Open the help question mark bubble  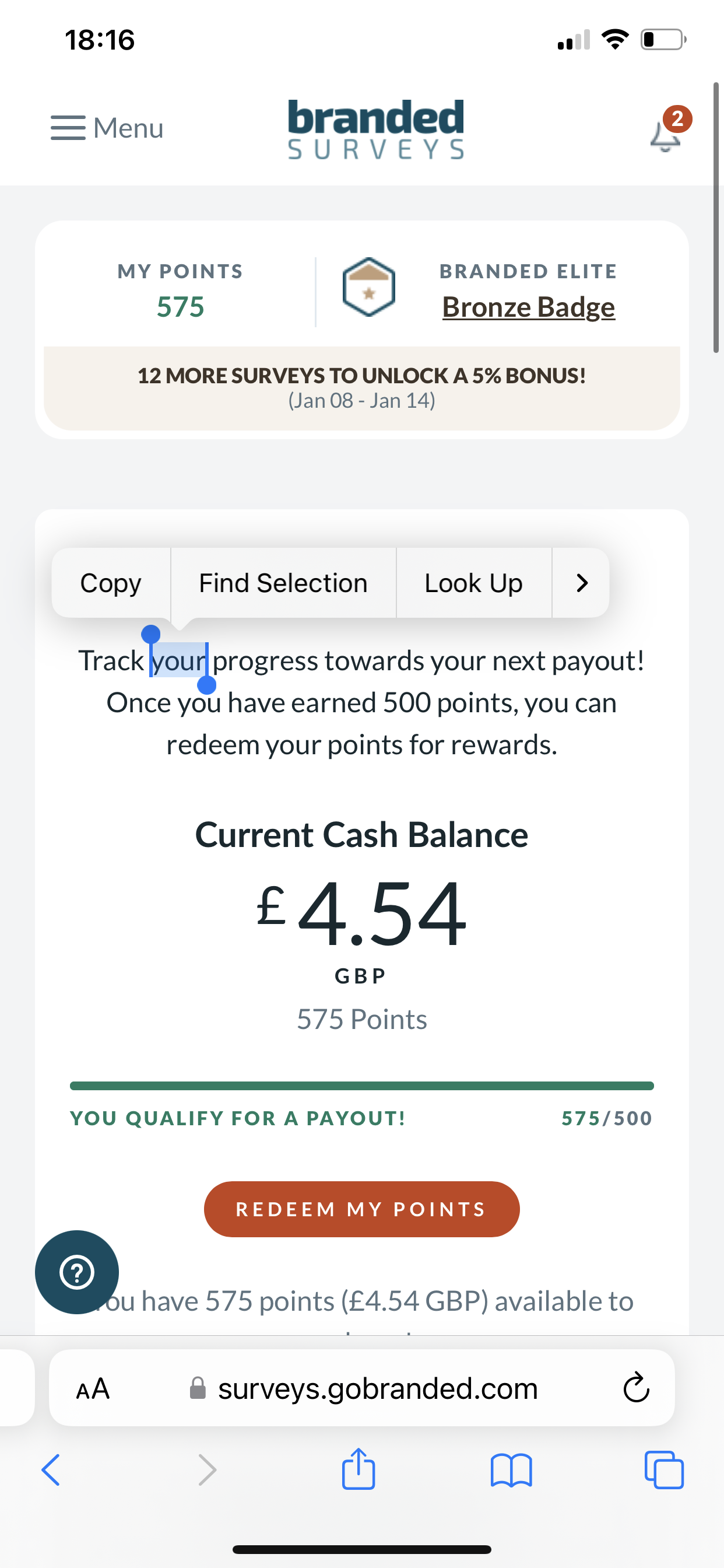click(77, 1272)
